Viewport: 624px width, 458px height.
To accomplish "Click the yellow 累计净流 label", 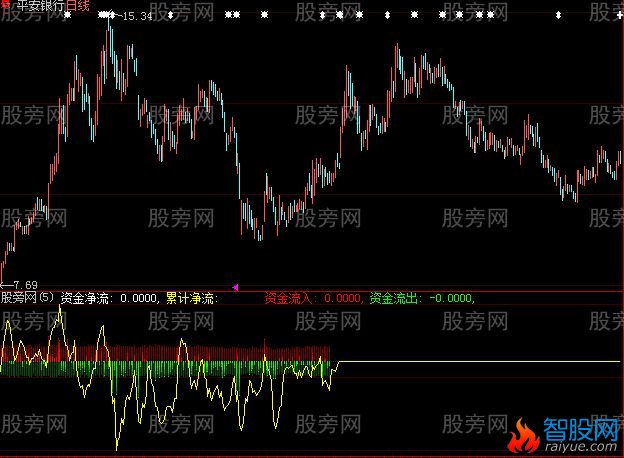I will 192,298.
